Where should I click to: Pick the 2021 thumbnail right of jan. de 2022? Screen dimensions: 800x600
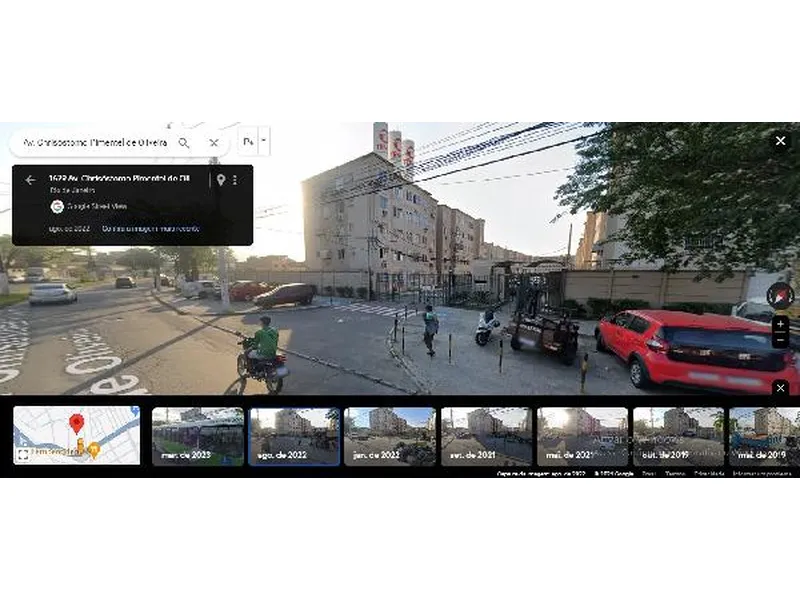pyautogui.click(x=486, y=436)
